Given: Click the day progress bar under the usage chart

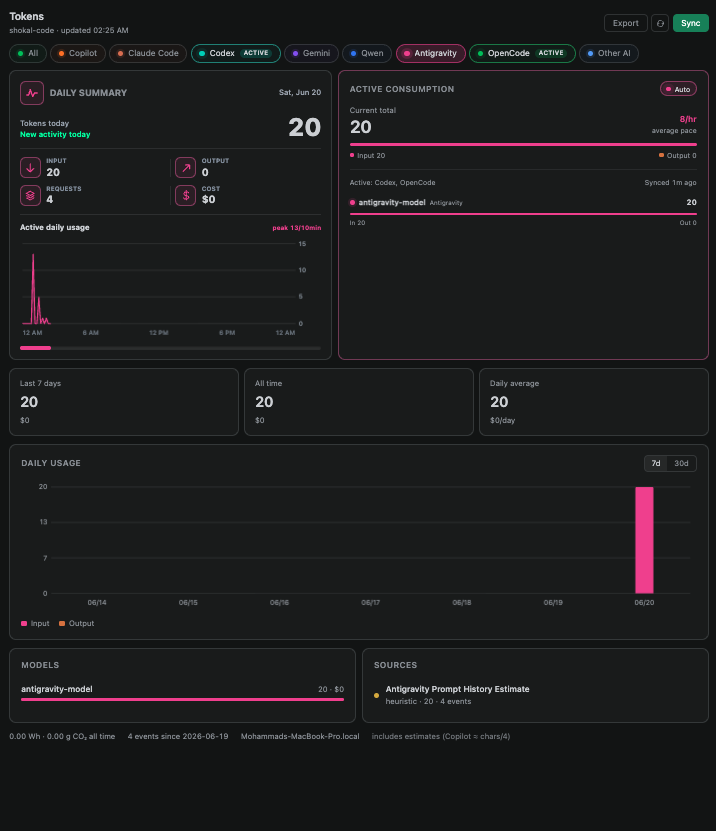Looking at the screenshot, I should (x=170, y=348).
